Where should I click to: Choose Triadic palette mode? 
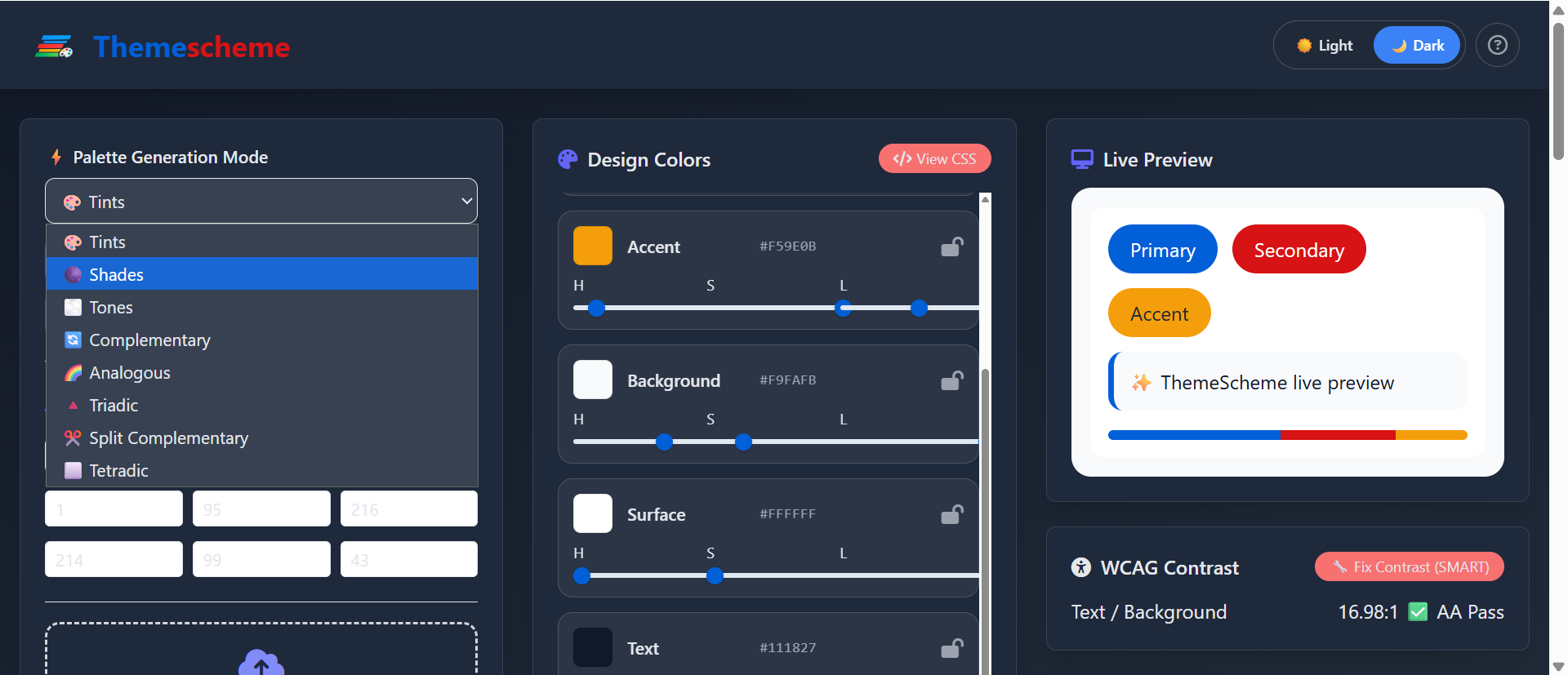pyautogui.click(x=261, y=405)
